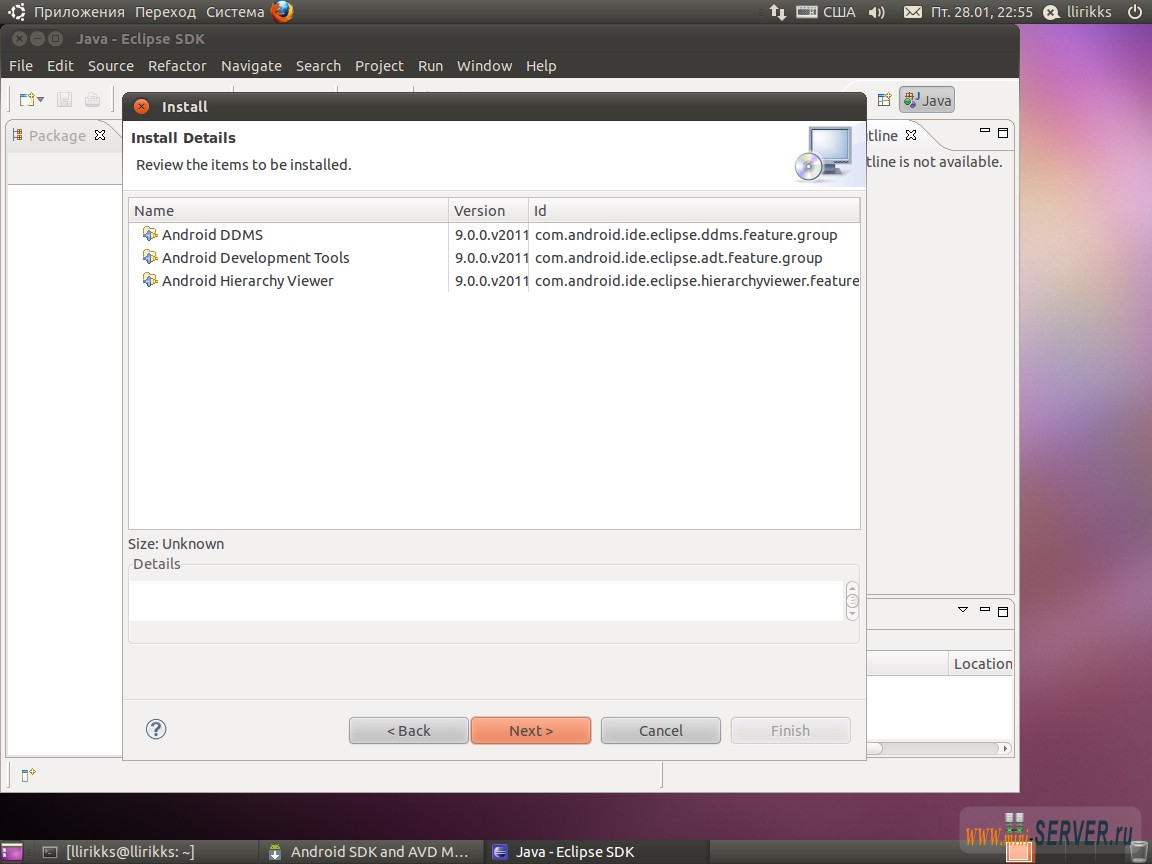Image resolution: width=1152 pixels, height=864 pixels.
Task: Click the Android Development Tools feature icon
Action: coord(150,257)
